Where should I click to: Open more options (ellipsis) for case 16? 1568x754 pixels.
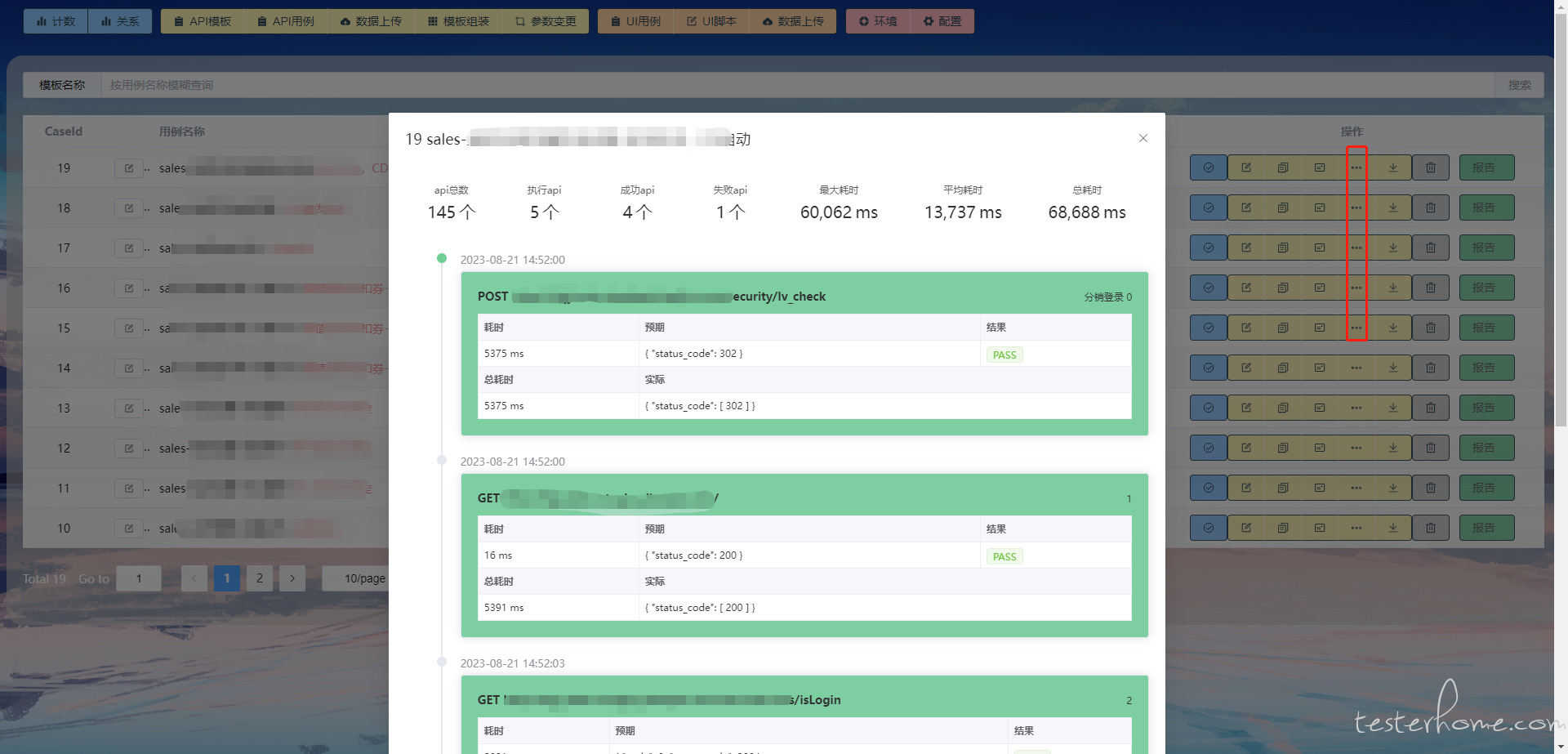point(1356,288)
